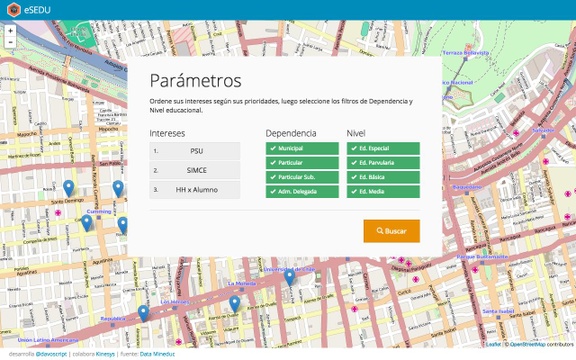Select the blue map marker near Santo Domingo
This screenshot has height=360, width=576.
coord(69,188)
